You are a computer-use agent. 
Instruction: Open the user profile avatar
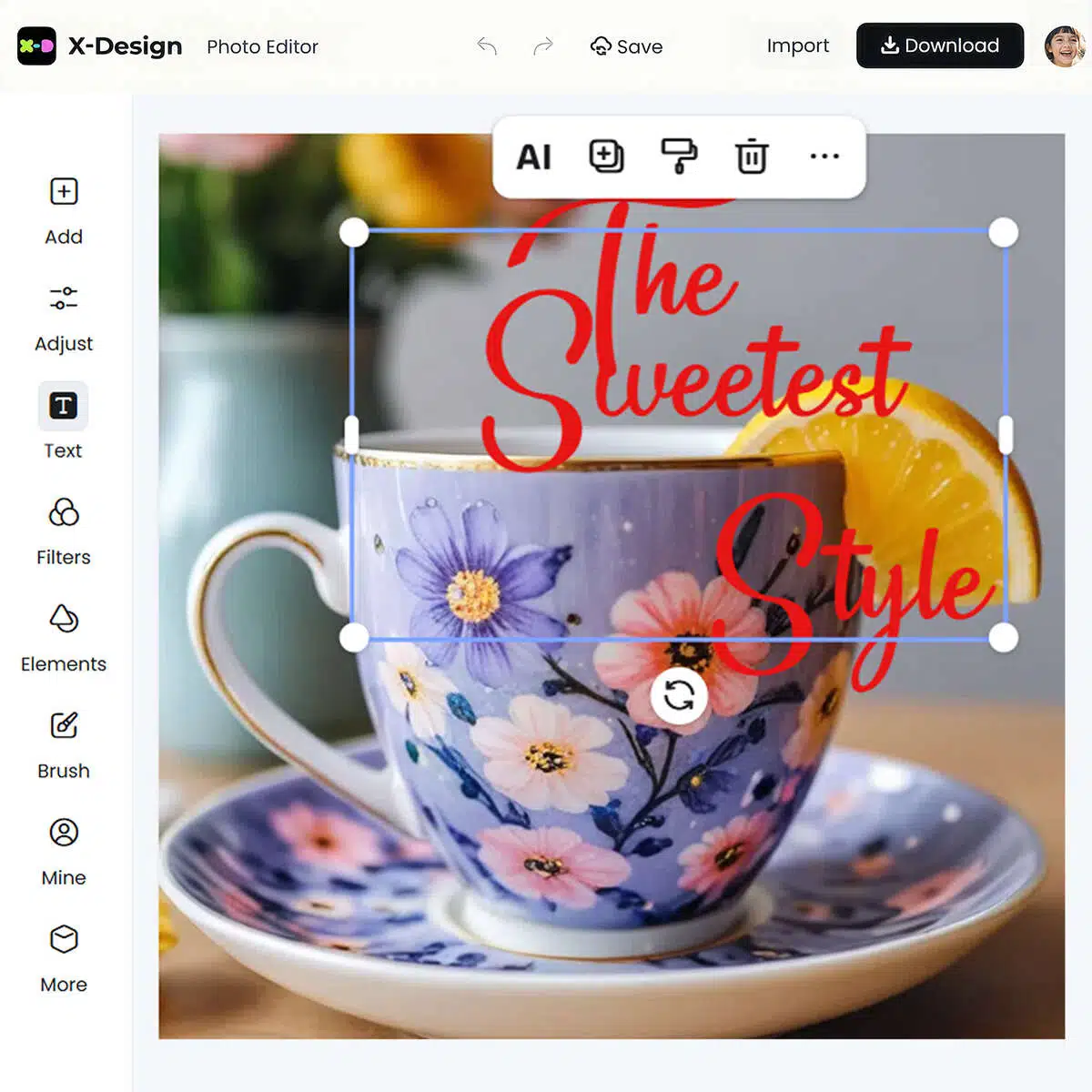pos(1065,45)
